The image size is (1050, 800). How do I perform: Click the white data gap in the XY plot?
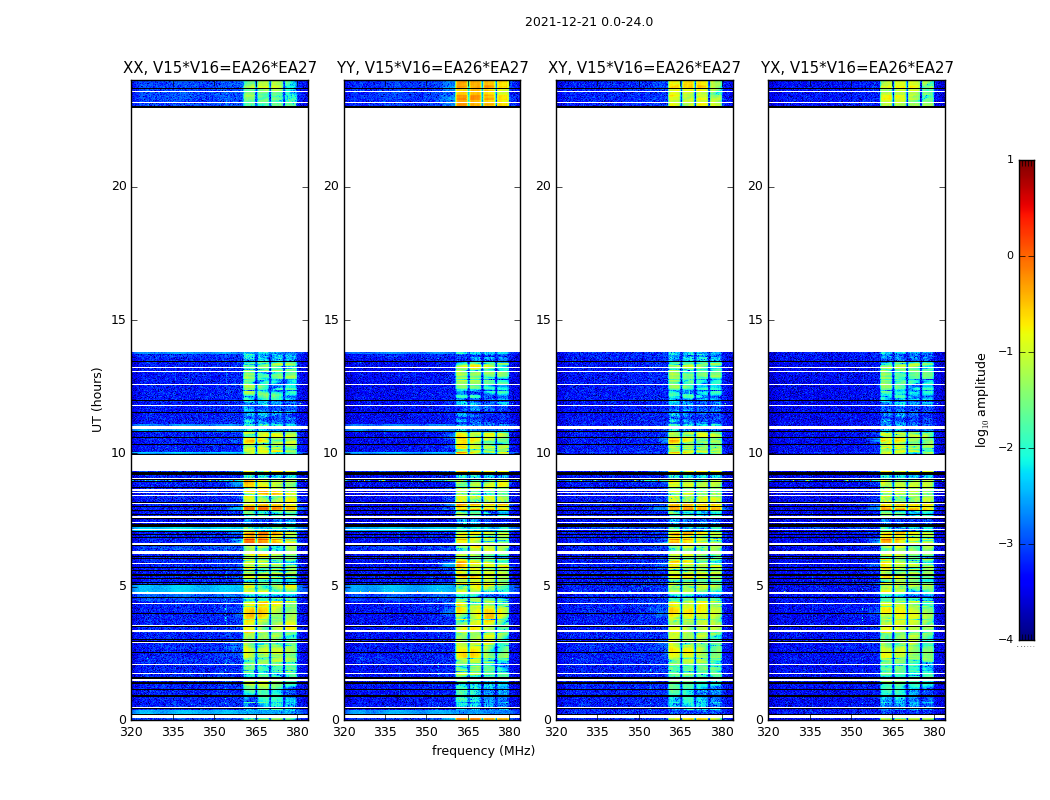645,229
